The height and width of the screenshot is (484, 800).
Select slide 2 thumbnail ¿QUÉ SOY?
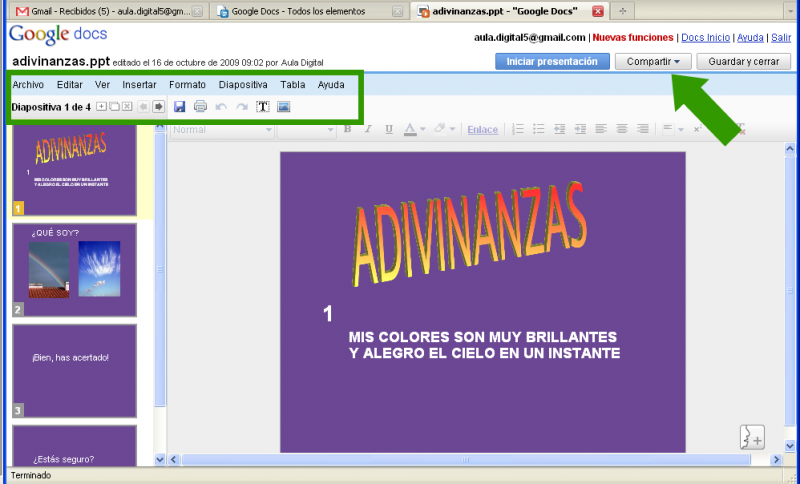pyautogui.click(x=74, y=270)
